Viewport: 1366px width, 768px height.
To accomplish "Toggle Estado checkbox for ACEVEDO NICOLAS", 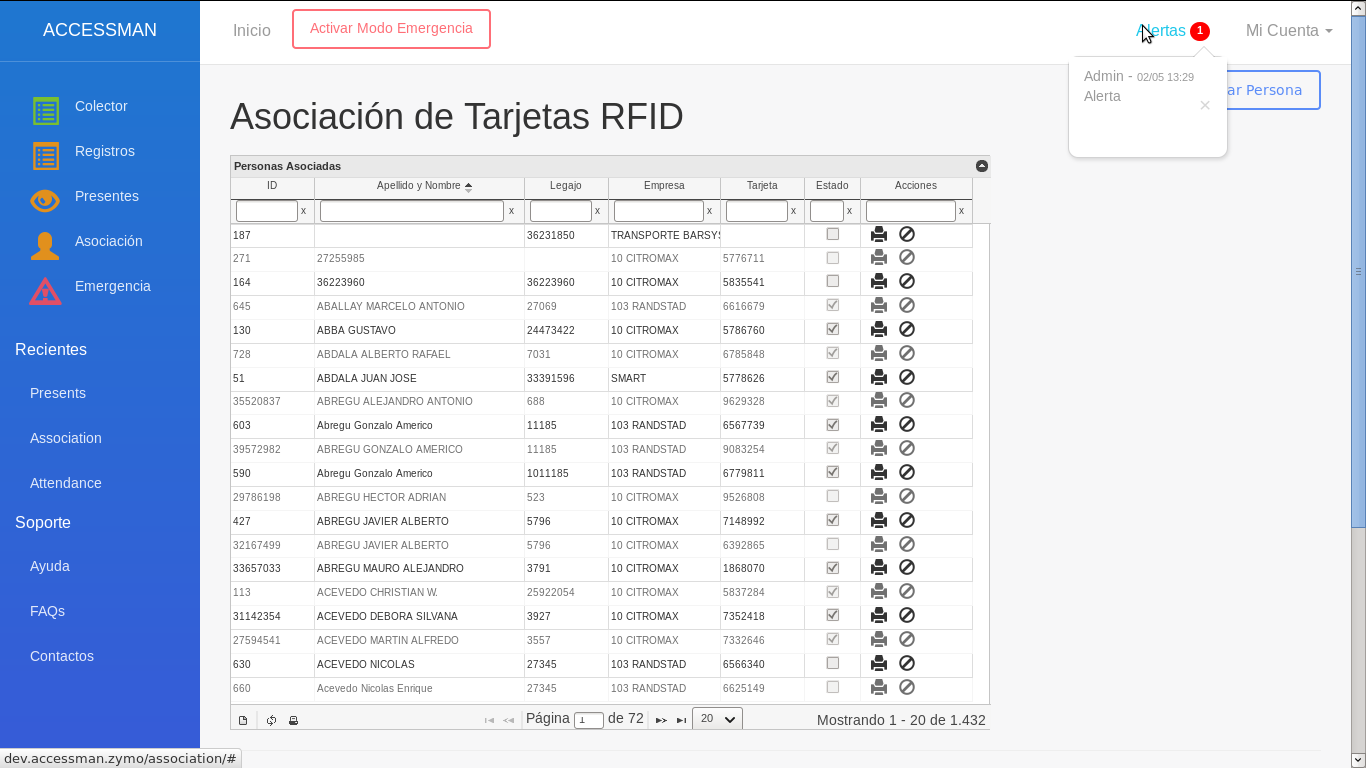I will [x=832, y=663].
